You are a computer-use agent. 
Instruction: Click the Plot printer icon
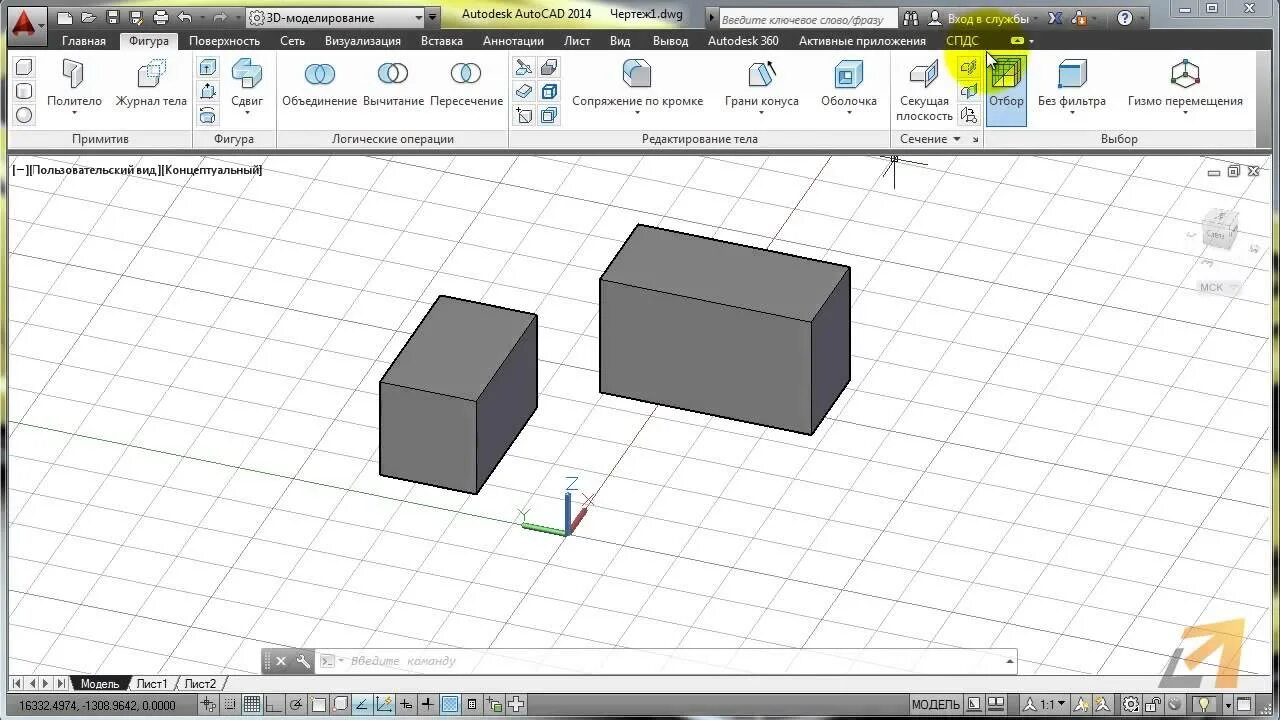[x=161, y=17]
